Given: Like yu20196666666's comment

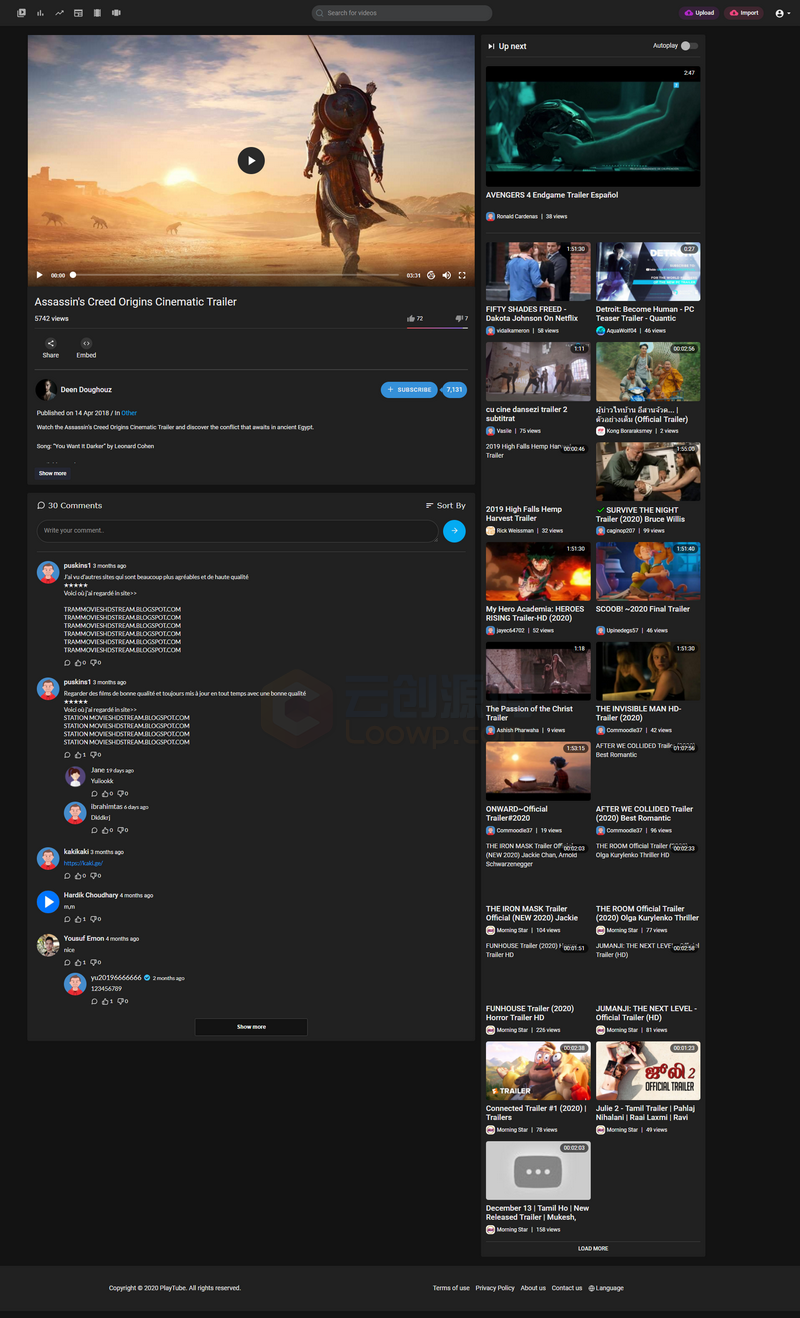Looking at the screenshot, I should [107, 1001].
